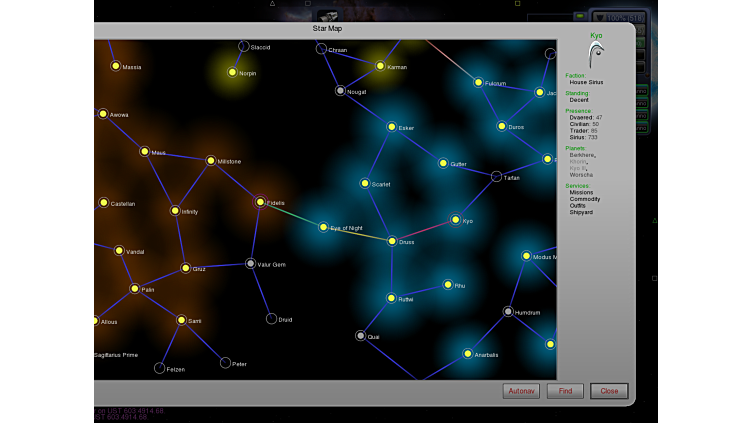Click the Eye of Night system marker

click(x=323, y=227)
